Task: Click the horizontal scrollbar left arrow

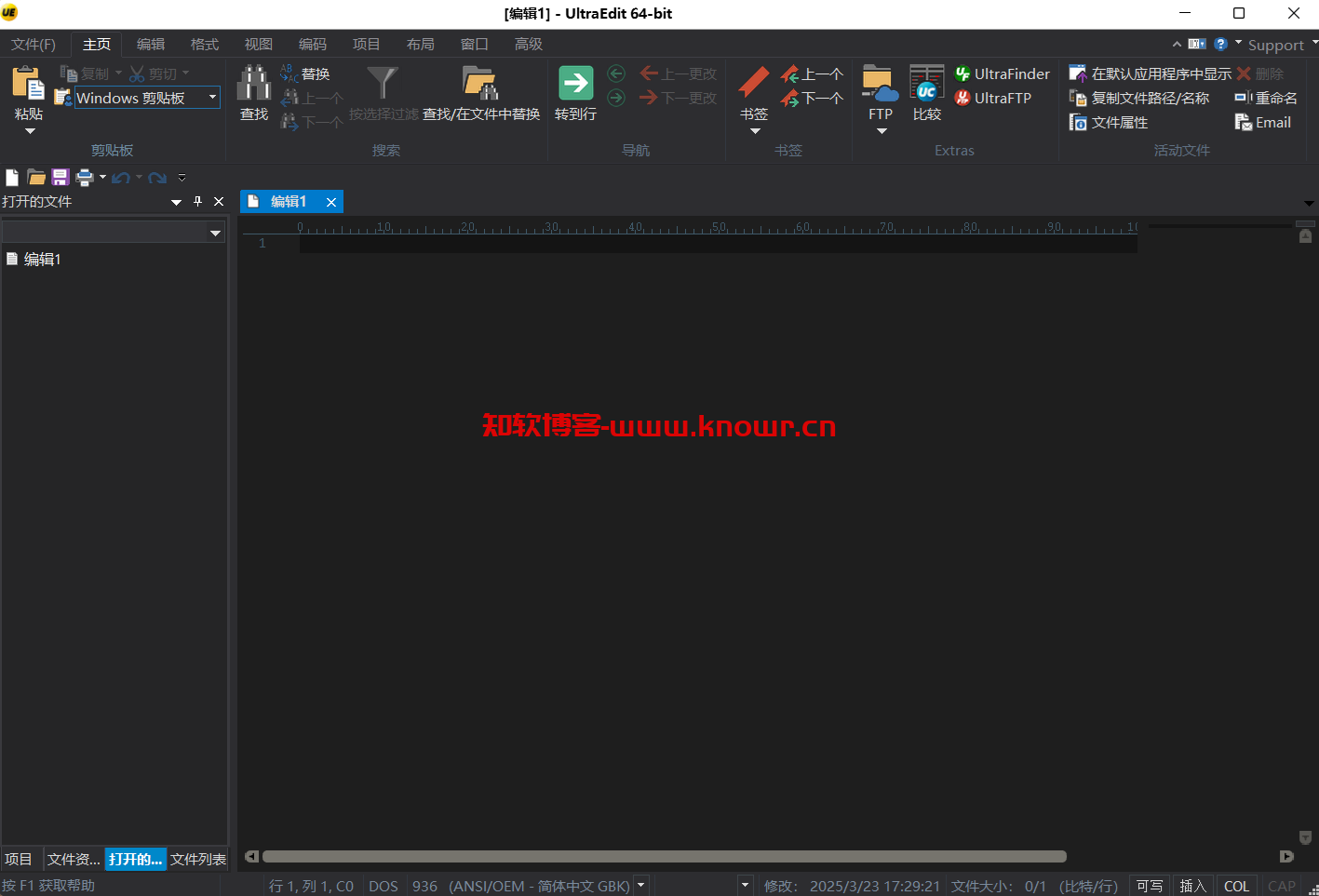Action: pyautogui.click(x=251, y=856)
